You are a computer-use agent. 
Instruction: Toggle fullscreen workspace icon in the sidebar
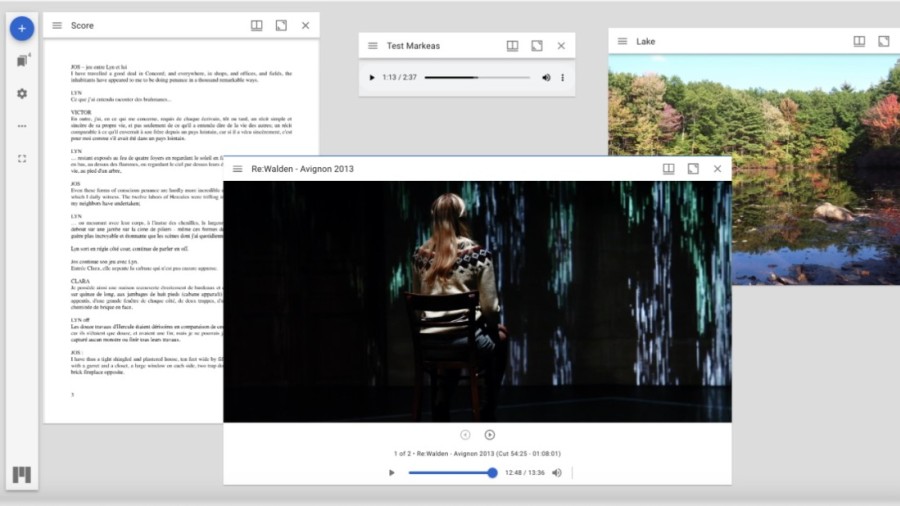coord(22,159)
